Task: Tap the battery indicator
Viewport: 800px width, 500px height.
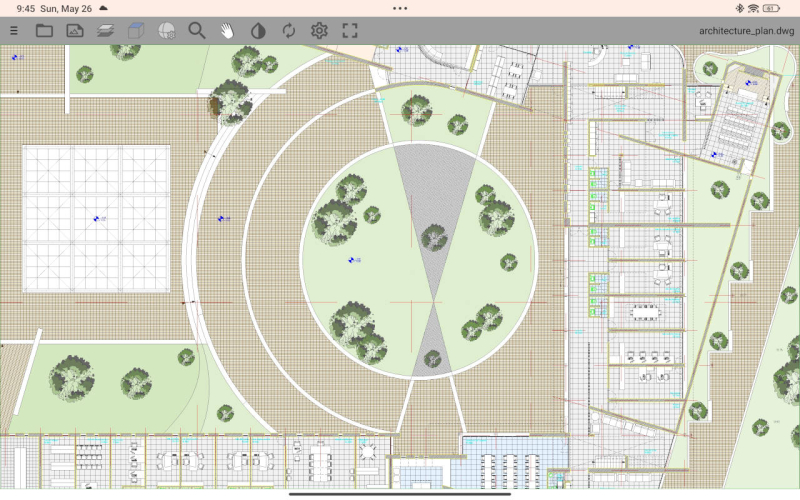Action: click(772, 8)
